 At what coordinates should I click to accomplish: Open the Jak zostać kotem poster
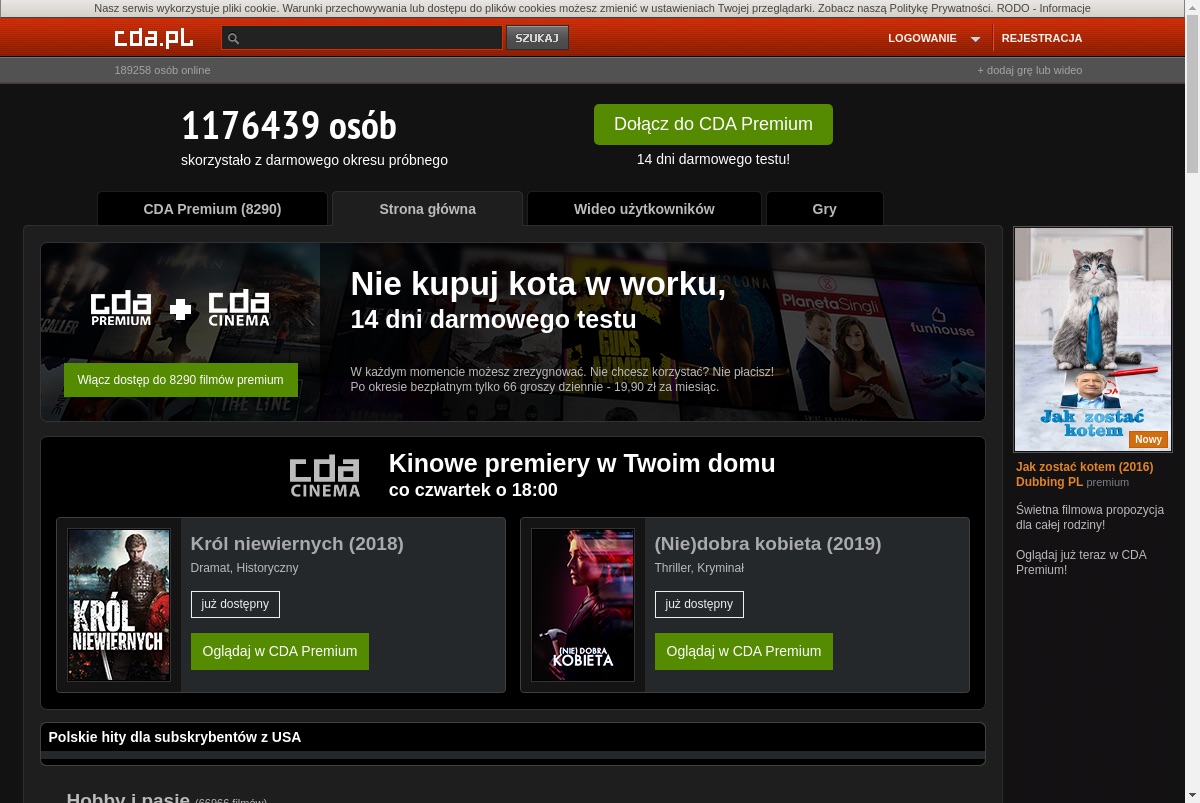(1093, 339)
